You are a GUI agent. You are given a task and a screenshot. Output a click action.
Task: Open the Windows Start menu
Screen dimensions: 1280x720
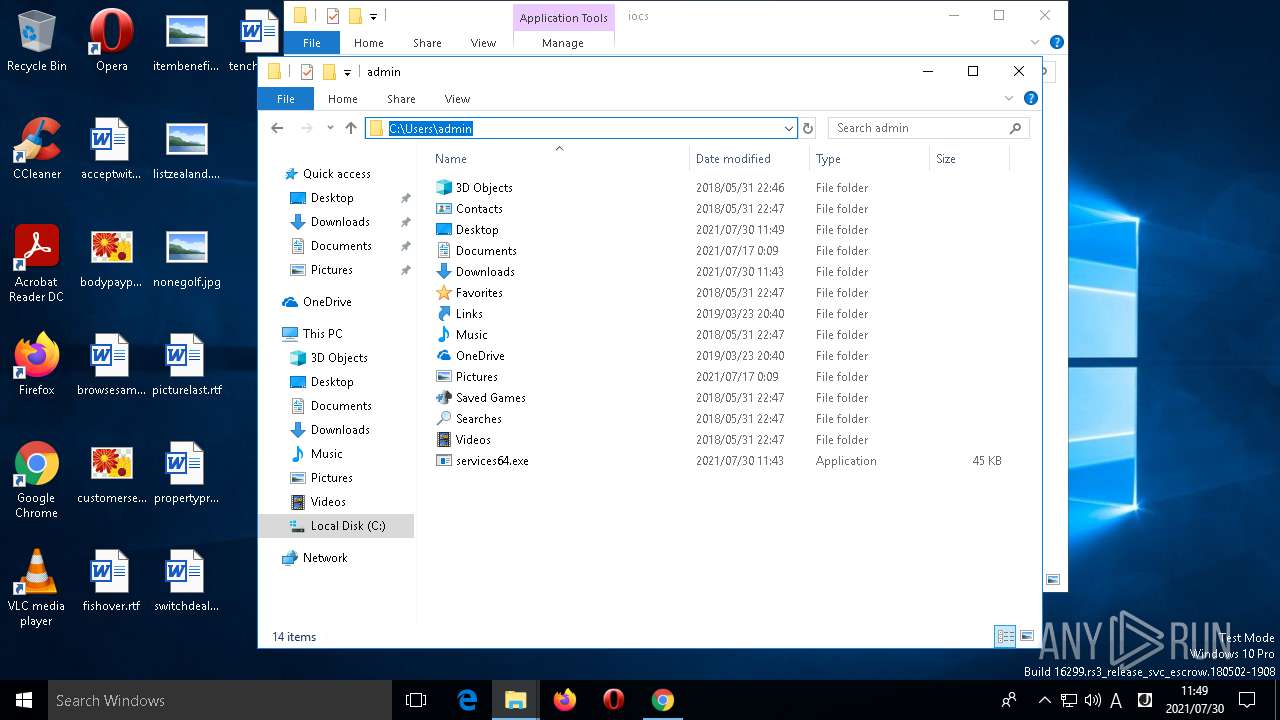point(24,700)
